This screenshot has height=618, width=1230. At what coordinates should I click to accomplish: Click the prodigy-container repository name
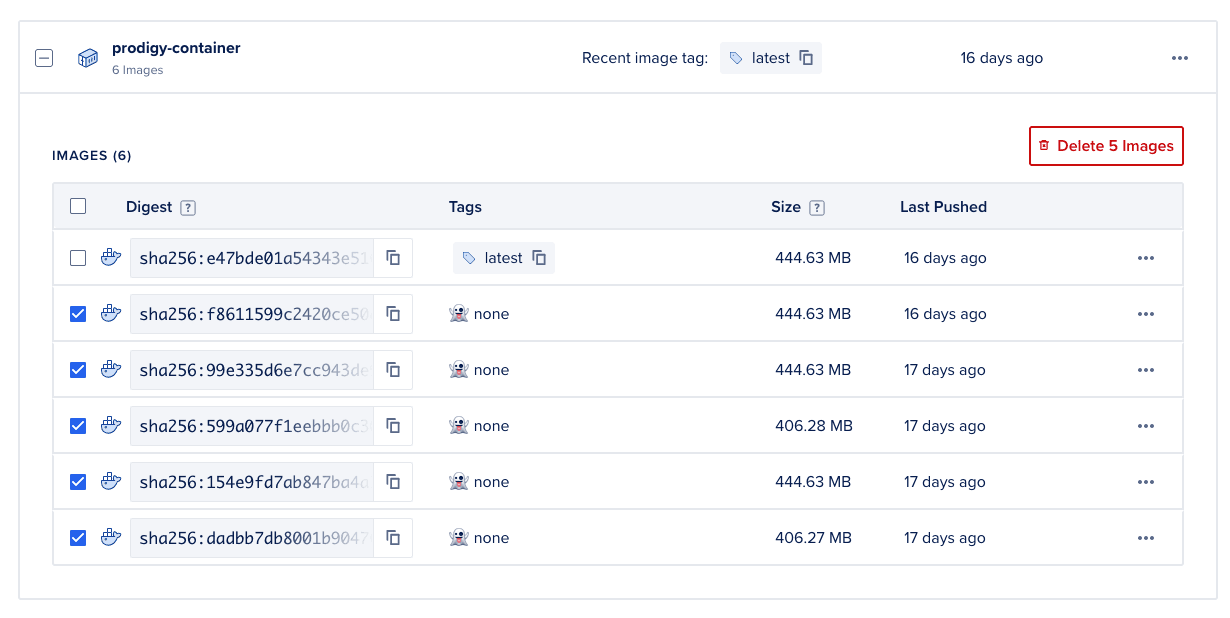176,48
